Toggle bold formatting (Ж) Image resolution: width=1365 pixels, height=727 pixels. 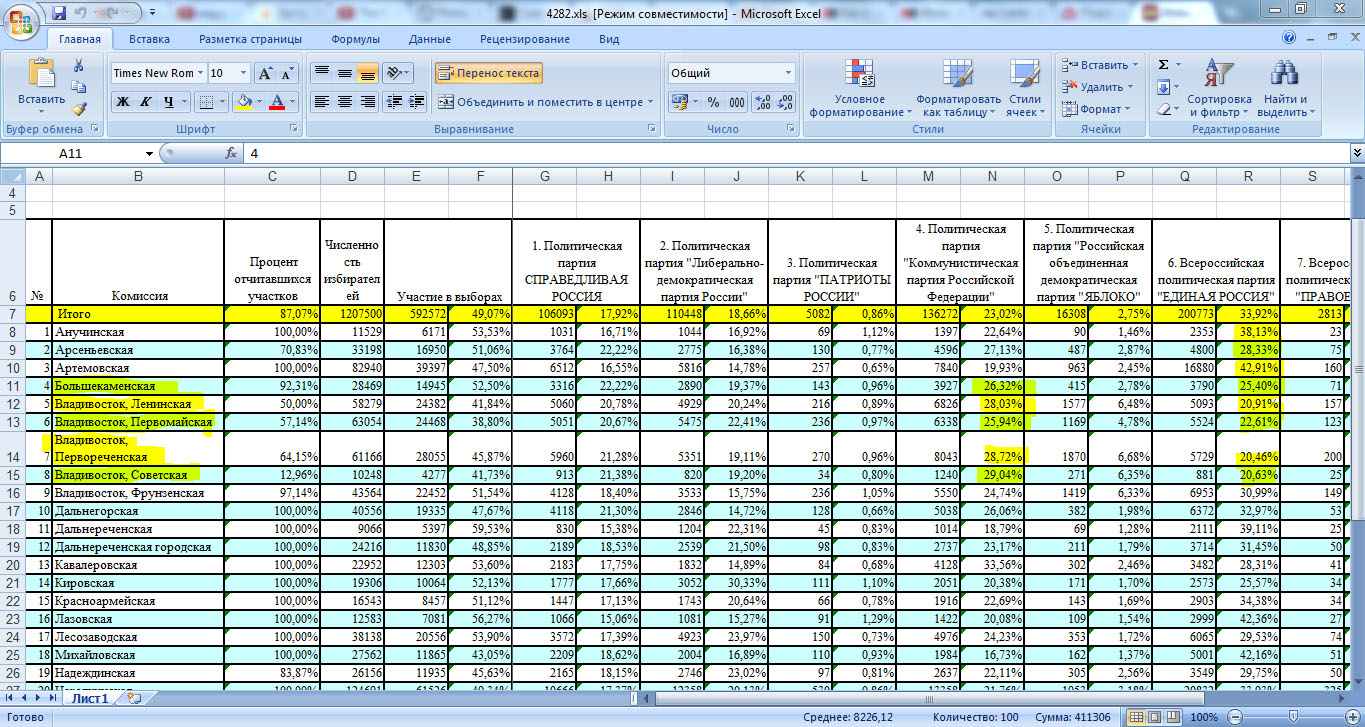123,102
